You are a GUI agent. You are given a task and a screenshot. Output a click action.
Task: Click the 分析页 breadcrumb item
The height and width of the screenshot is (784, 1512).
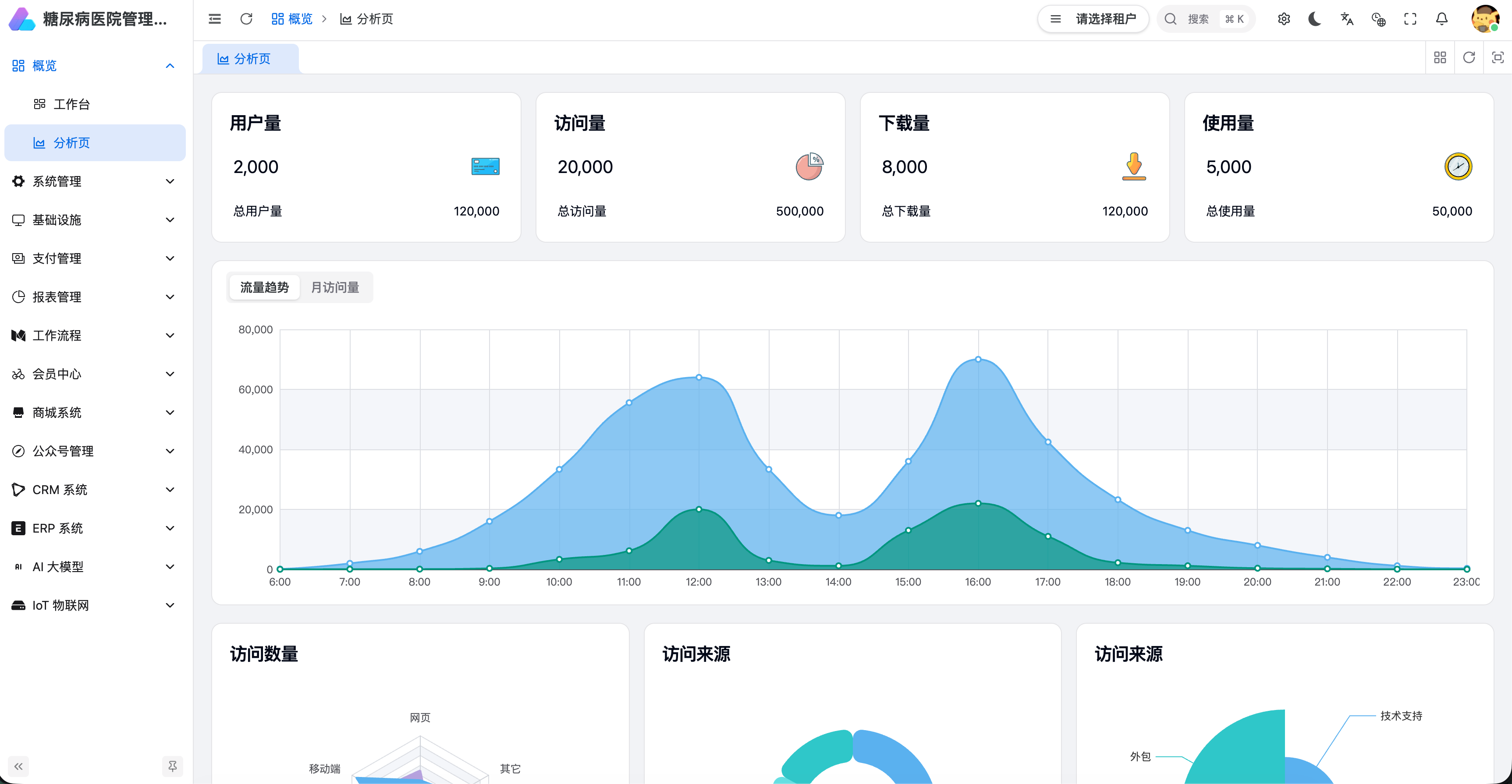(367, 19)
